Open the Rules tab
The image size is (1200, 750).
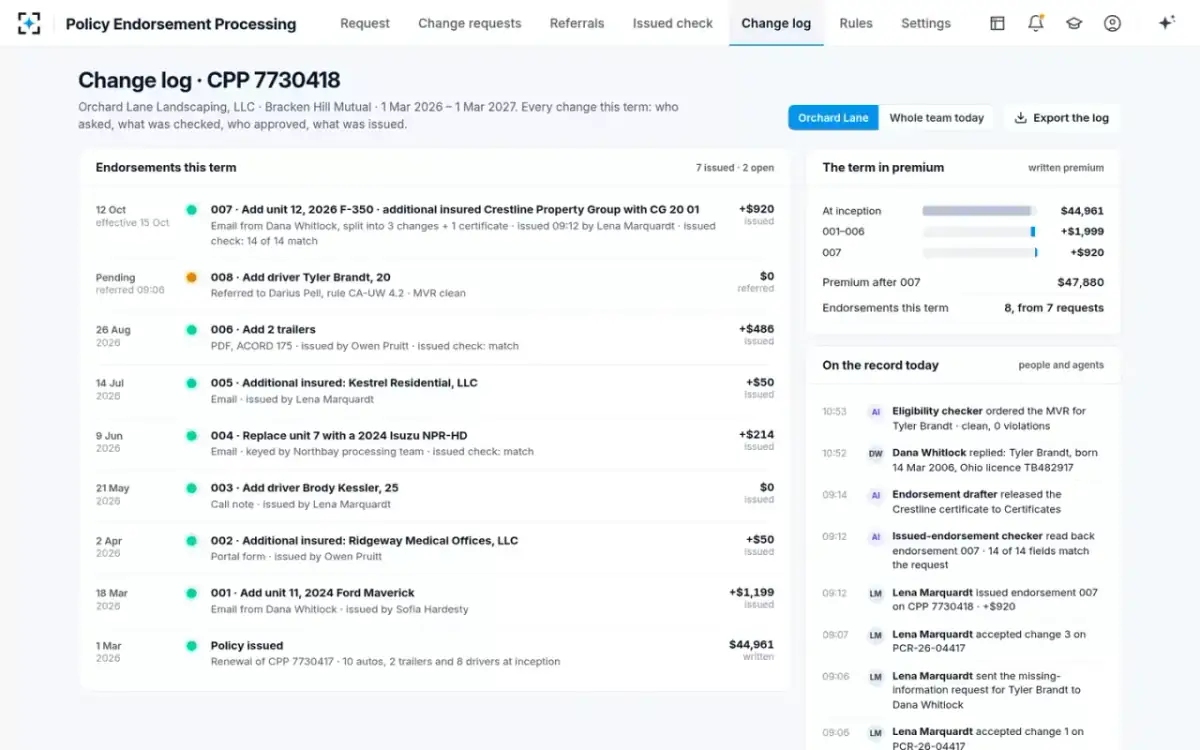[x=856, y=23]
